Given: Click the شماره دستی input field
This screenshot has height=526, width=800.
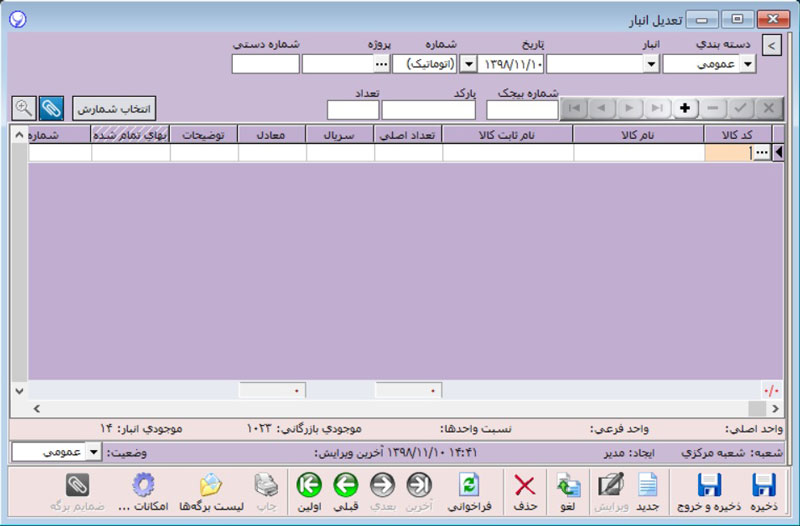Looking at the screenshot, I should (265, 64).
